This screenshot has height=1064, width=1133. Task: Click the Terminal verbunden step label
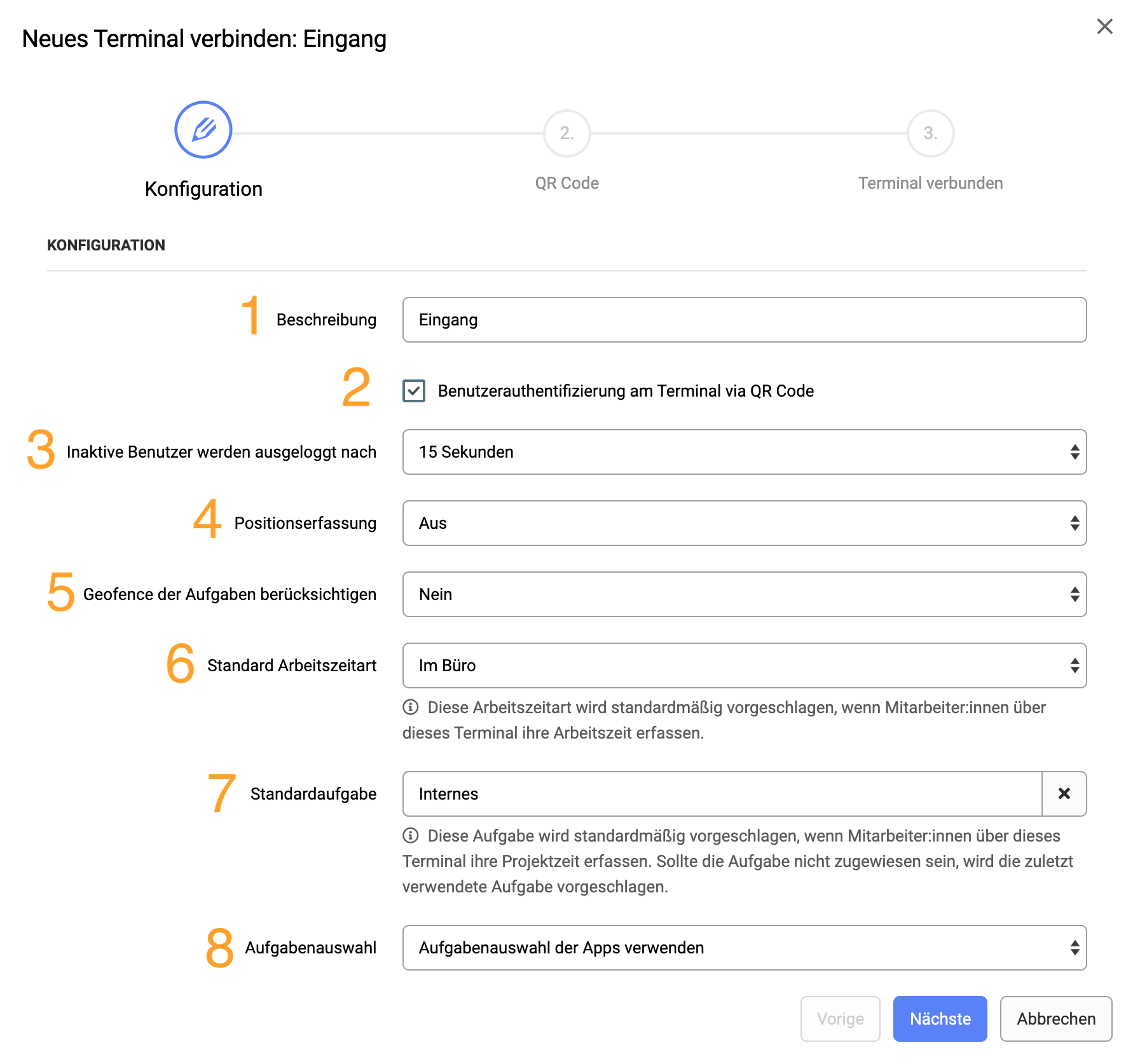[x=930, y=183]
